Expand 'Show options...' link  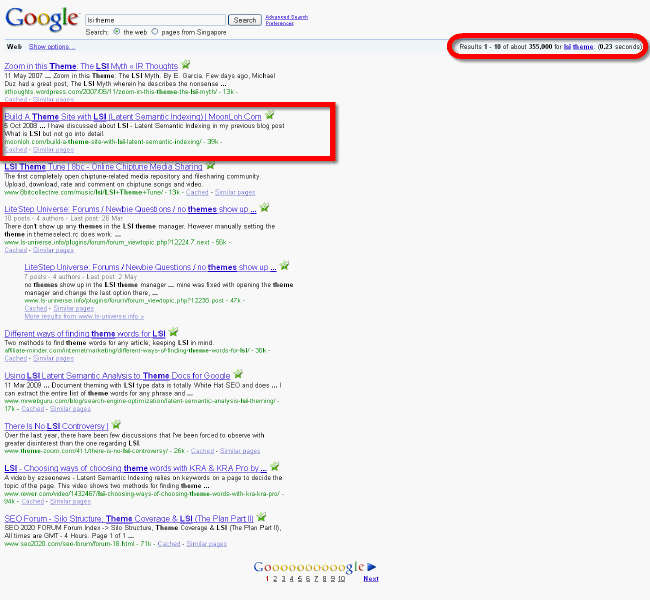[52, 47]
